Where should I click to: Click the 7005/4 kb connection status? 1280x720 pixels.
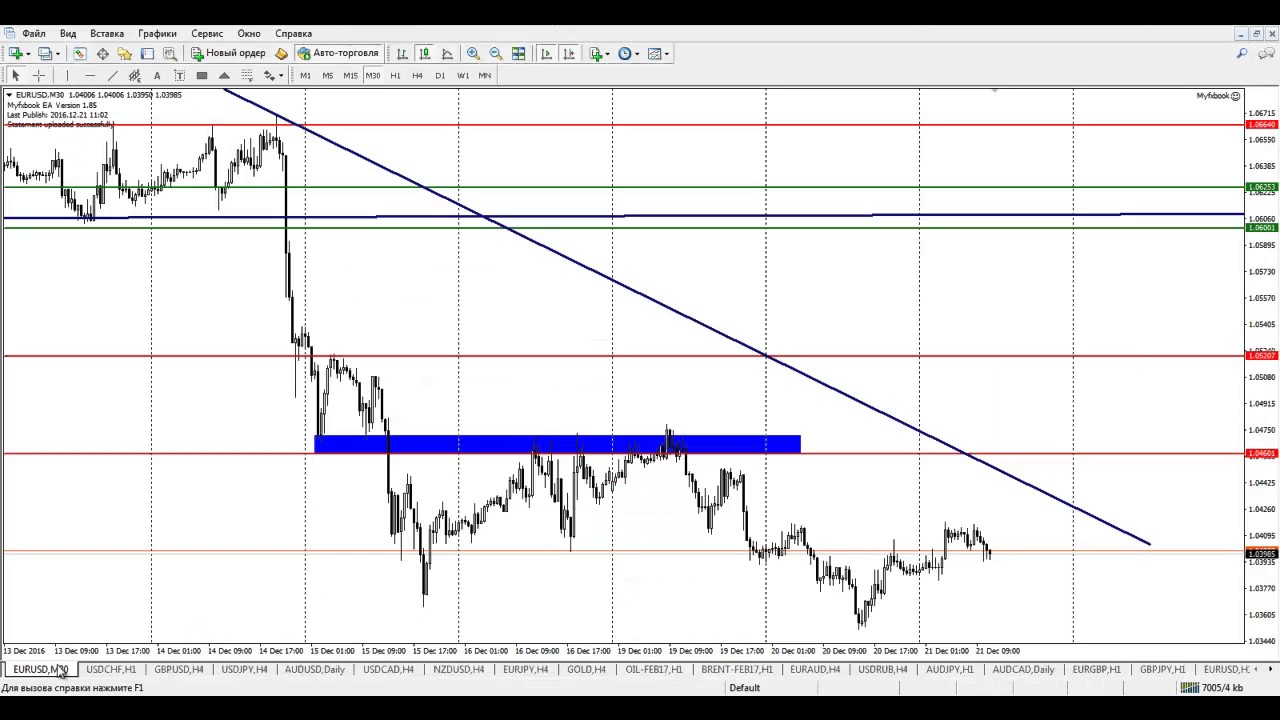pos(1212,688)
